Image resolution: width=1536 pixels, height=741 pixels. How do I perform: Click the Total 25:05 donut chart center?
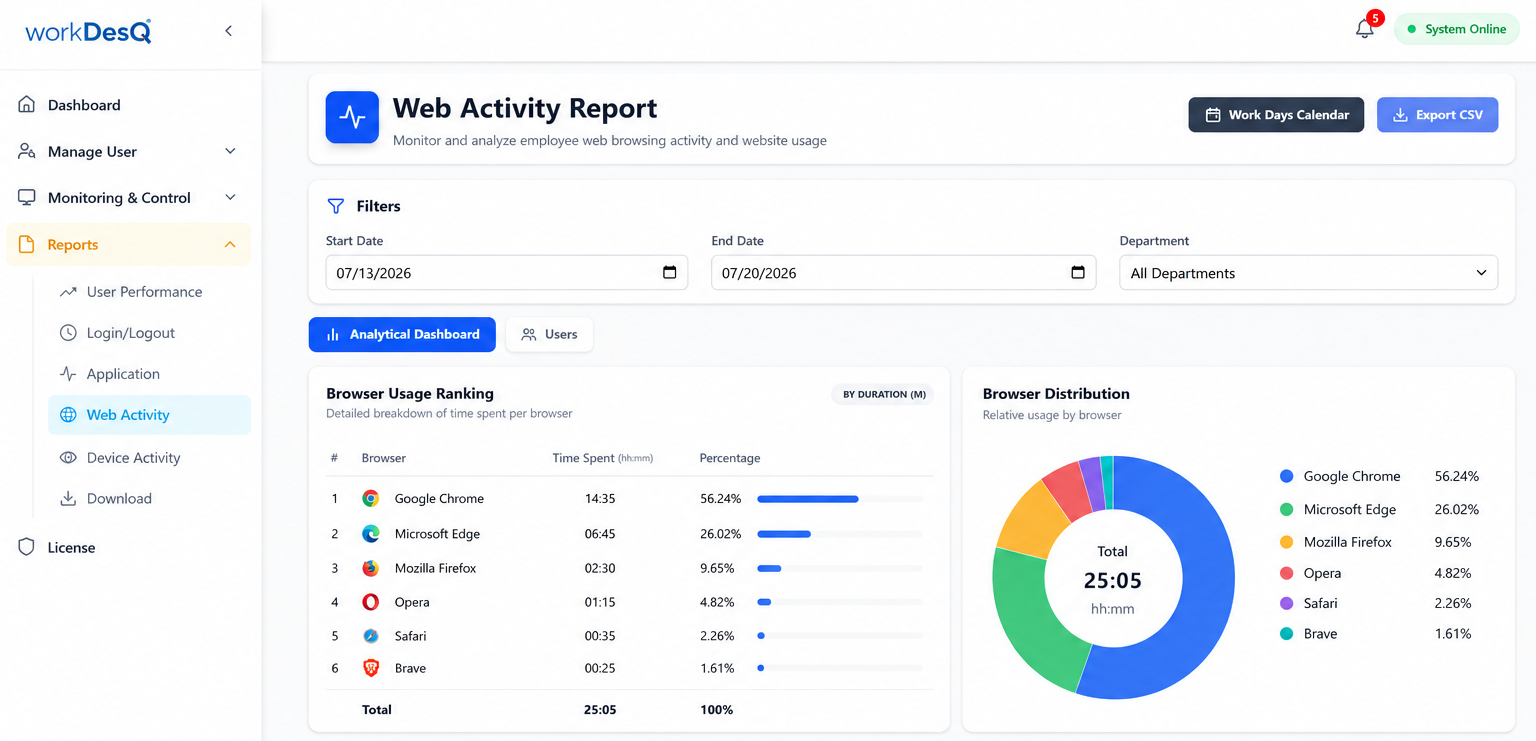coord(1113,579)
